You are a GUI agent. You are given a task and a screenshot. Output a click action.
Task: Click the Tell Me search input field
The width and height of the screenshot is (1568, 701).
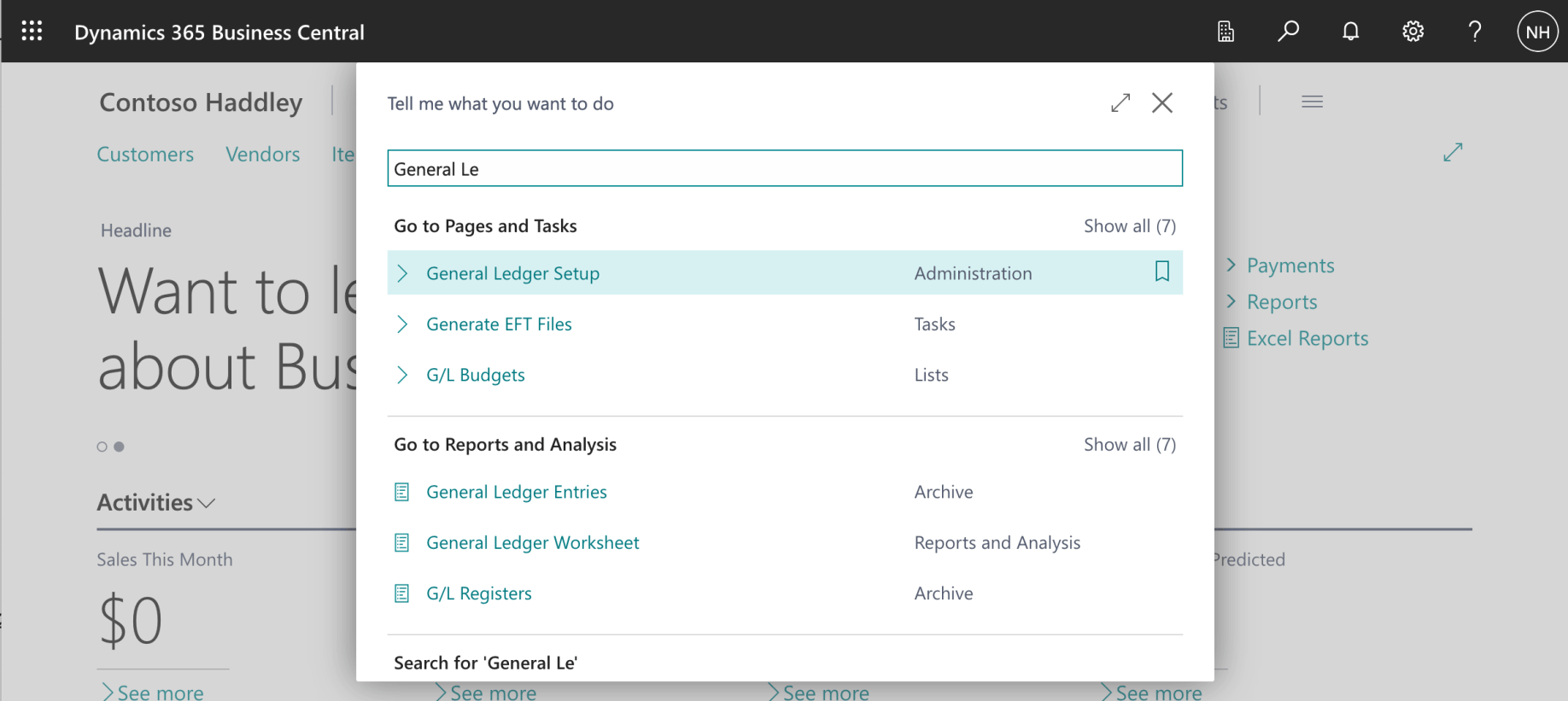pos(784,168)
